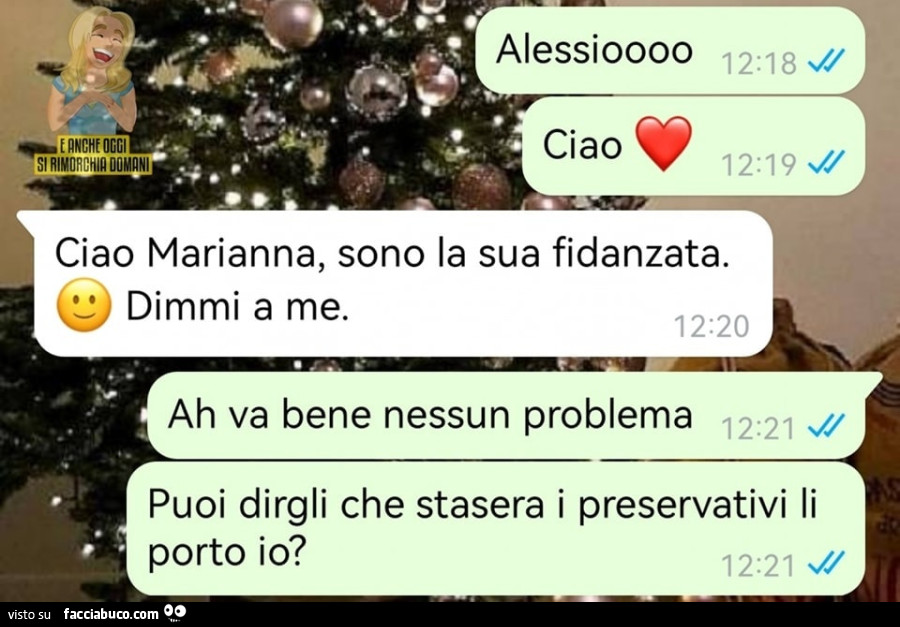Open the facciabuco.com link
The image size is (900, 627).
(110, 614)
